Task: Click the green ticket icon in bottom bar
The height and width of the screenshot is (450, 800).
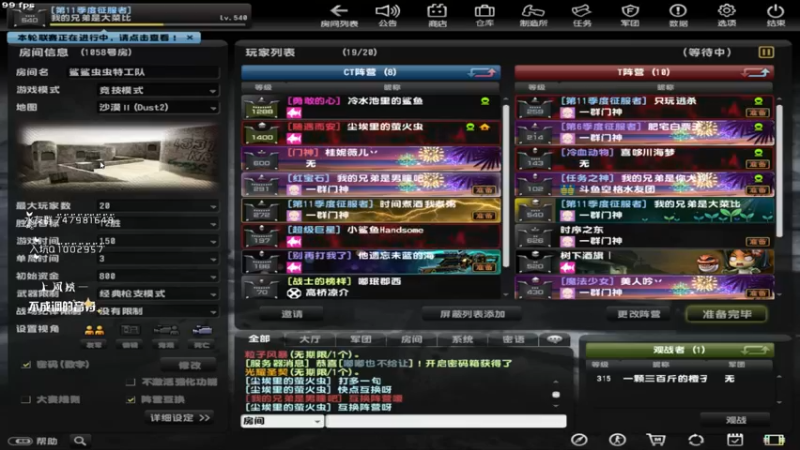Action: 773,440
